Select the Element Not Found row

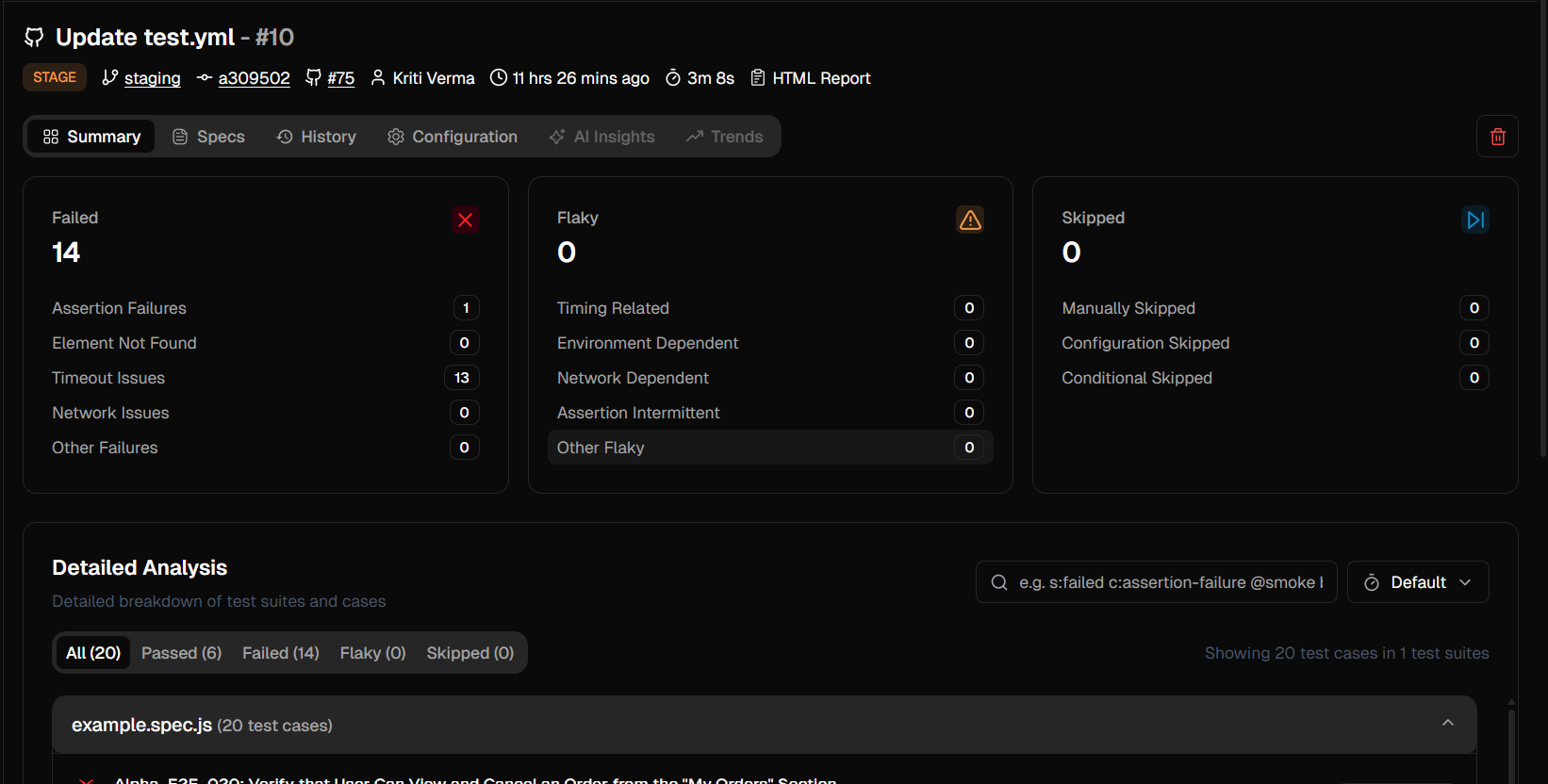(x=266, y=343)
